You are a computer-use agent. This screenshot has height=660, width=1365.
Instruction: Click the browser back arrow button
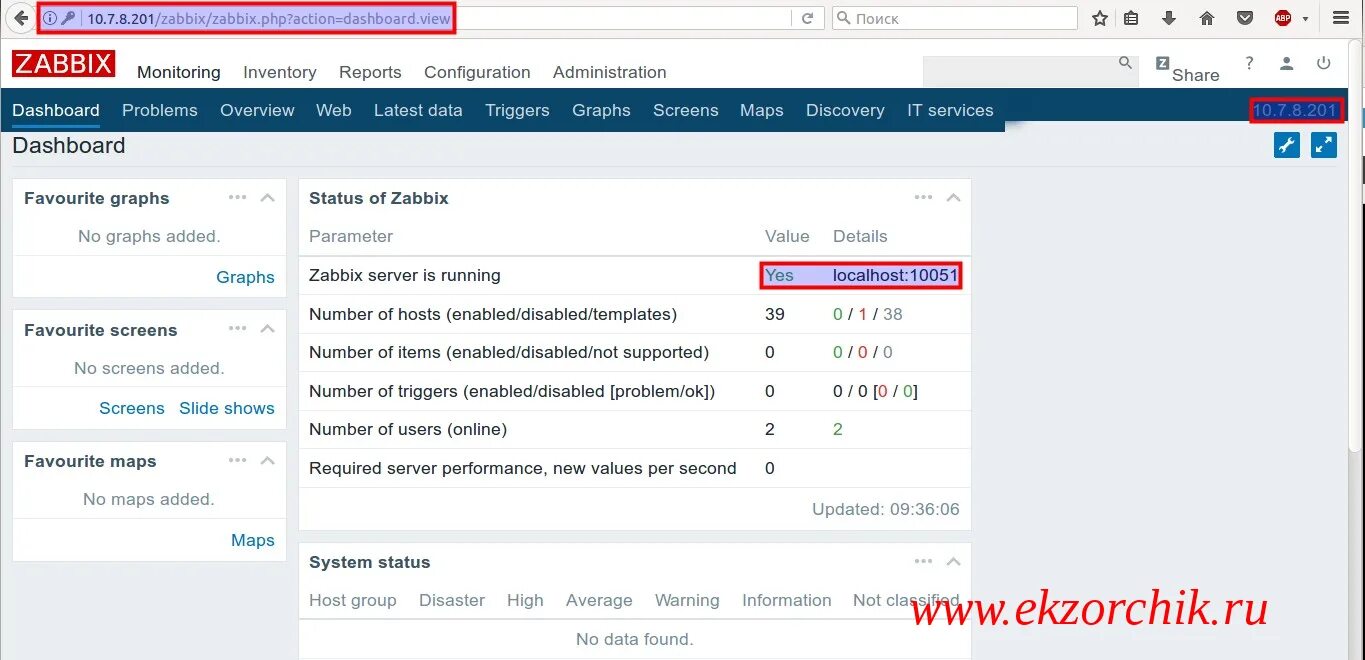(x=20, y=18)
